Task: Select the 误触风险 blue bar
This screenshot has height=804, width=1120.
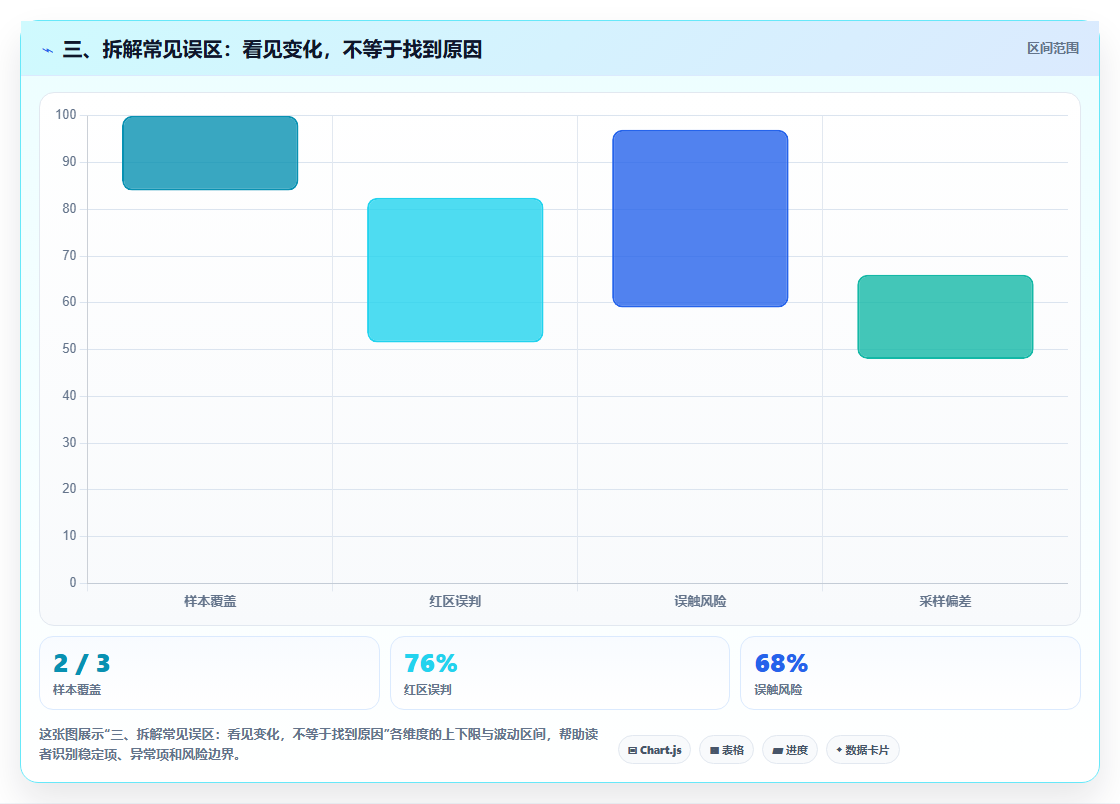Action: (700, 218)
